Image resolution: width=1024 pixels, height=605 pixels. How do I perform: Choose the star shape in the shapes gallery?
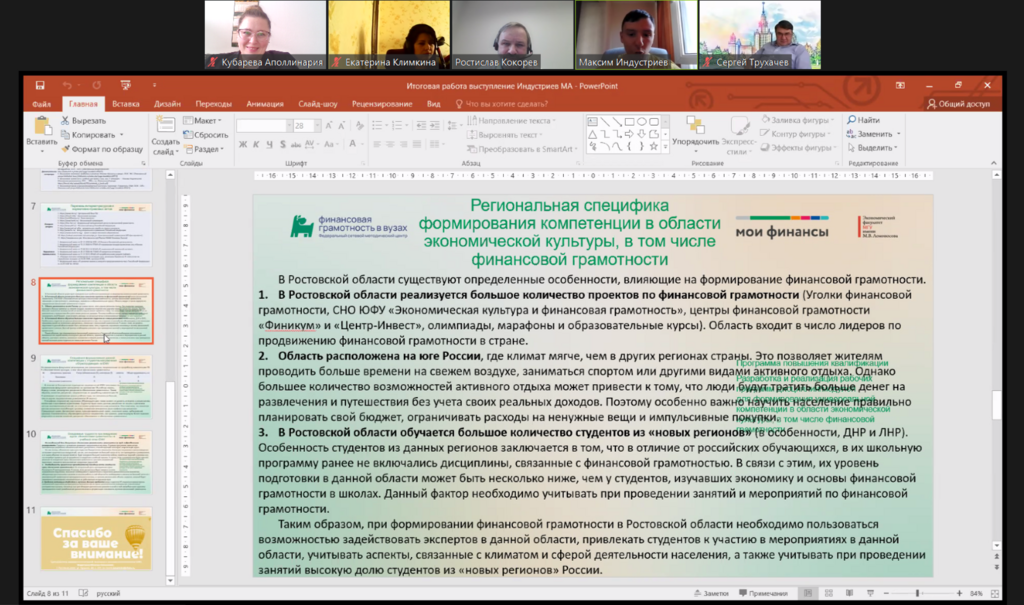[x=654, y=146]
